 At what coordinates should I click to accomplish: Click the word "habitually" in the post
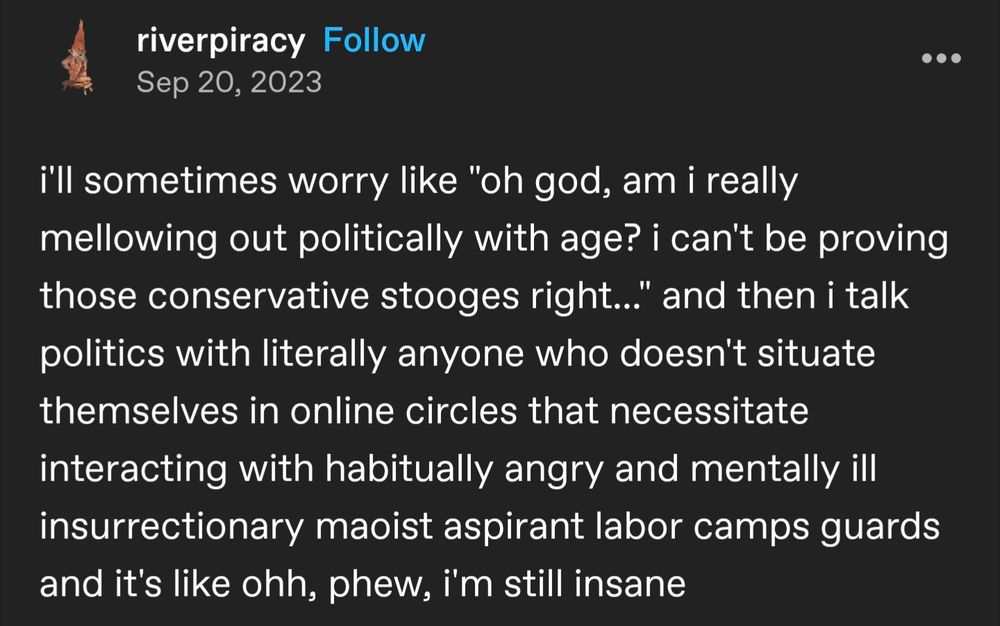409,470
